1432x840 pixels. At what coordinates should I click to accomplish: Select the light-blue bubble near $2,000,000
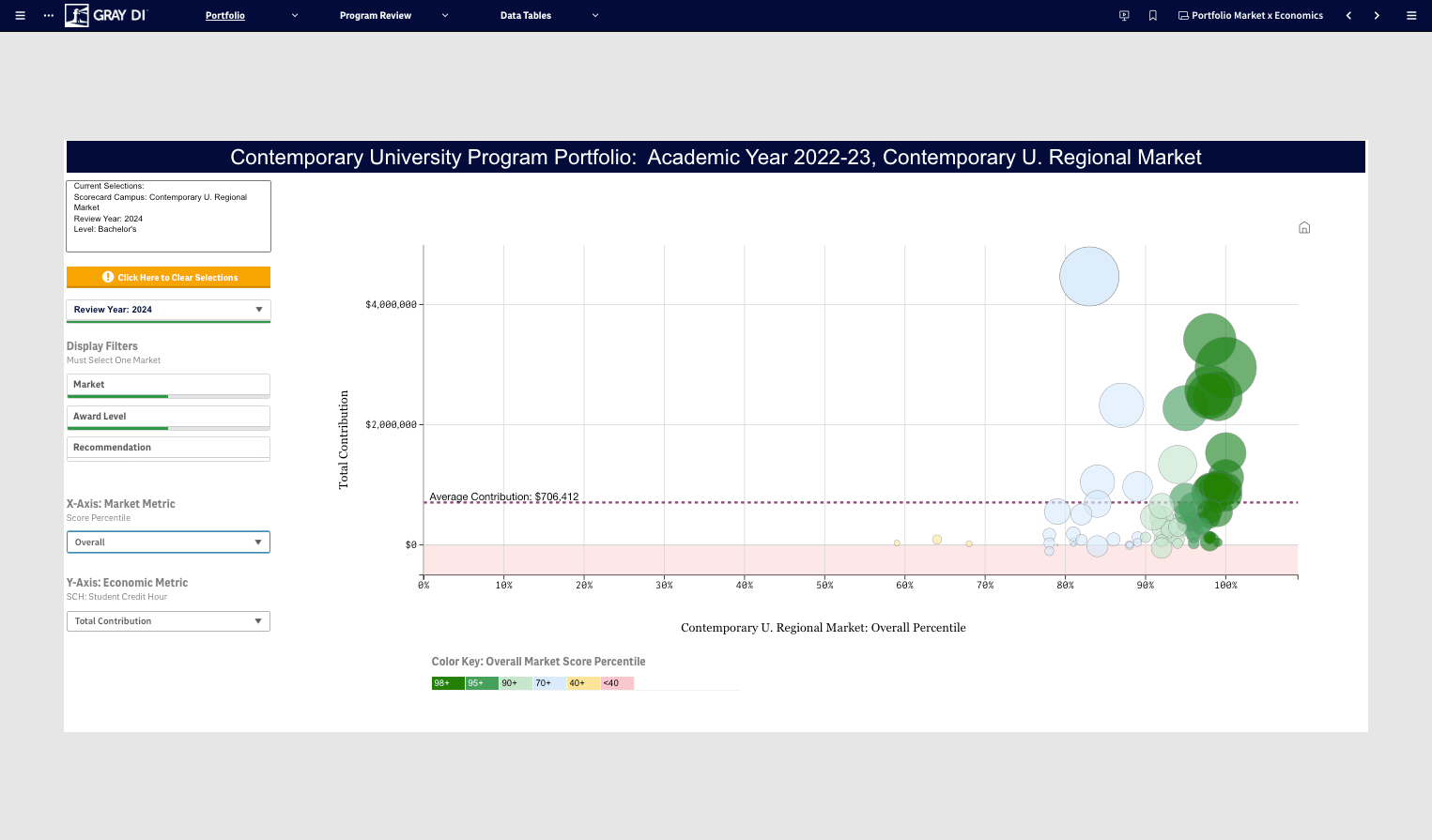coord(1121,405)
